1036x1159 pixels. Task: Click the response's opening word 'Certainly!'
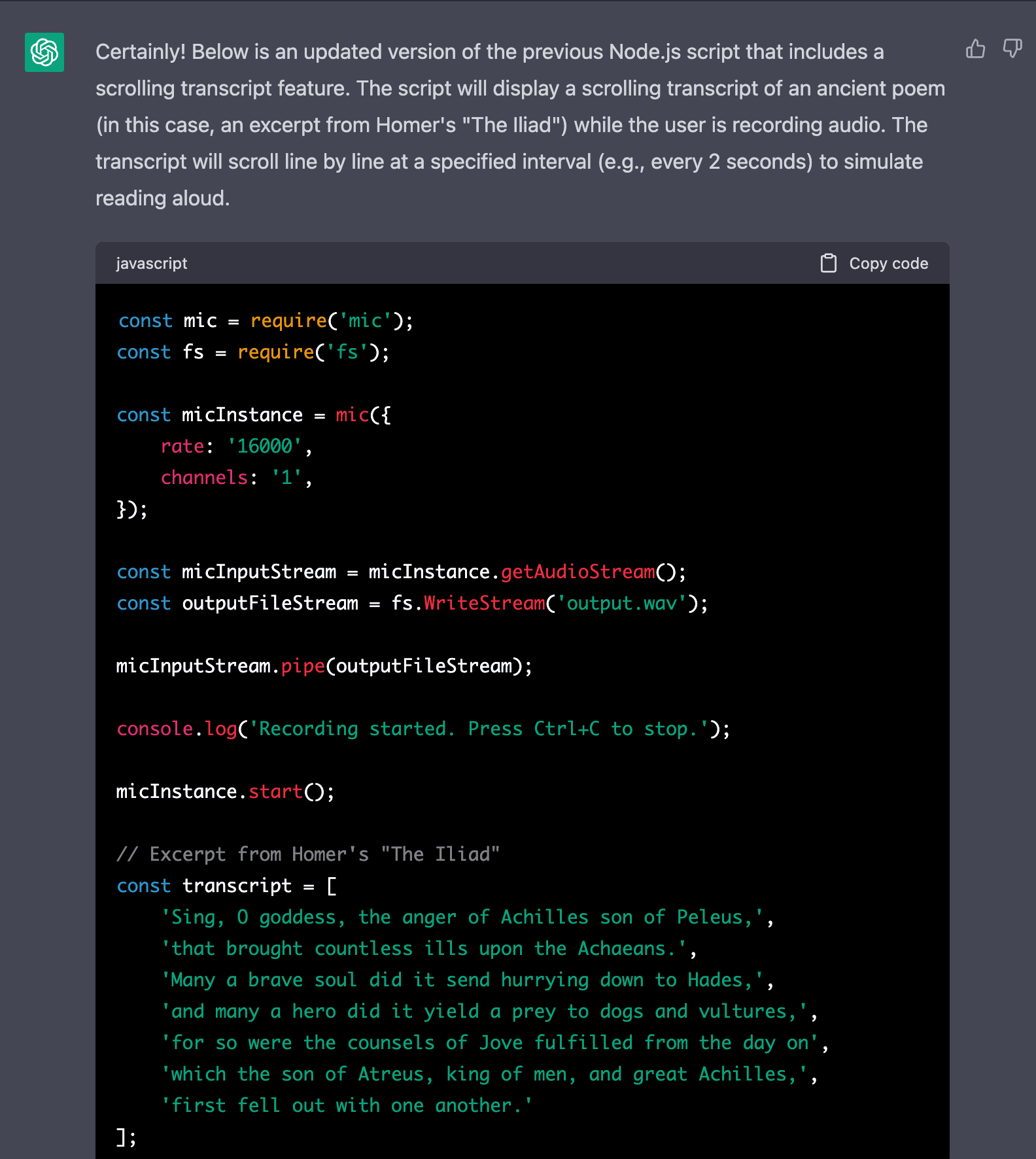click(x=141, y=52)
